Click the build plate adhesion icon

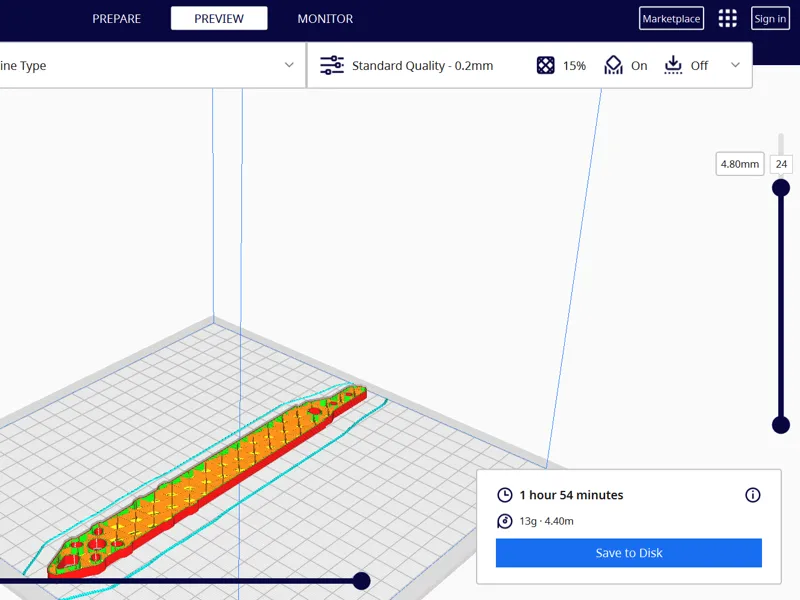(x=673, y=65)
